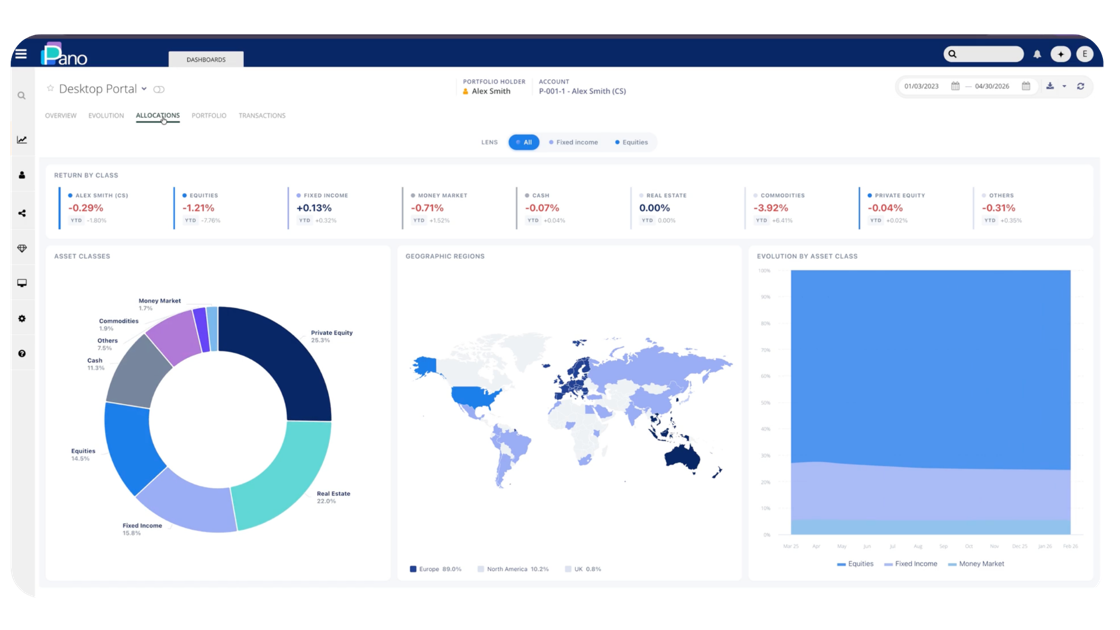Toggle Fixed Income series in evolution legend
1120x630 pixels.
[911, 564]
